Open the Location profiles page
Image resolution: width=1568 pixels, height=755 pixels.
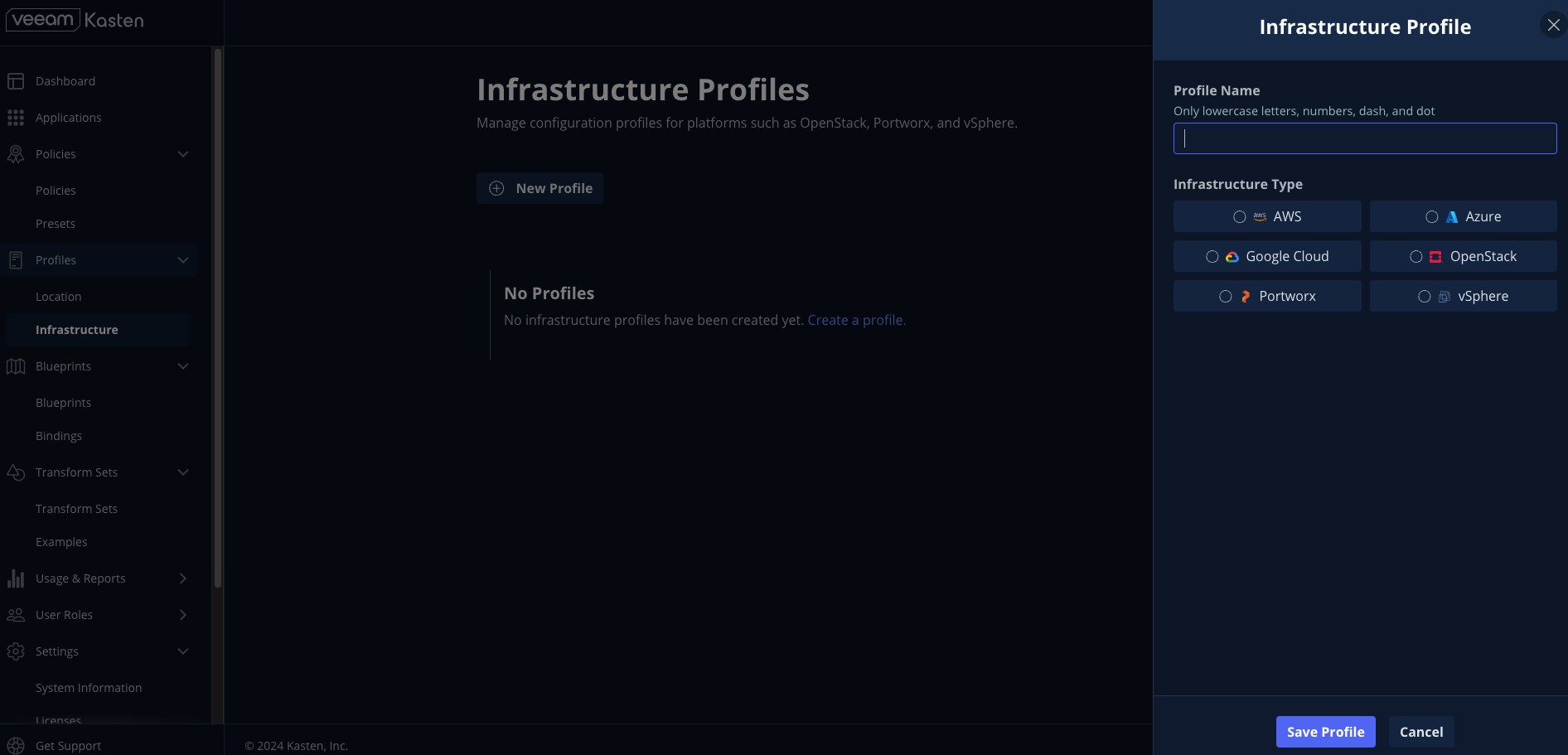tap(59, 297)
